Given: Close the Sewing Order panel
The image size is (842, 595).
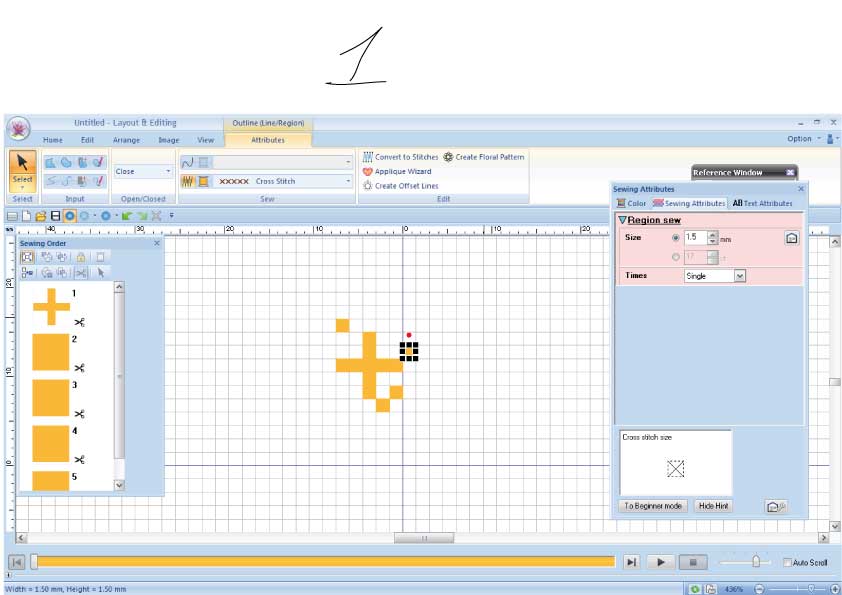Looking at the screenshot, I should point(157,243).
